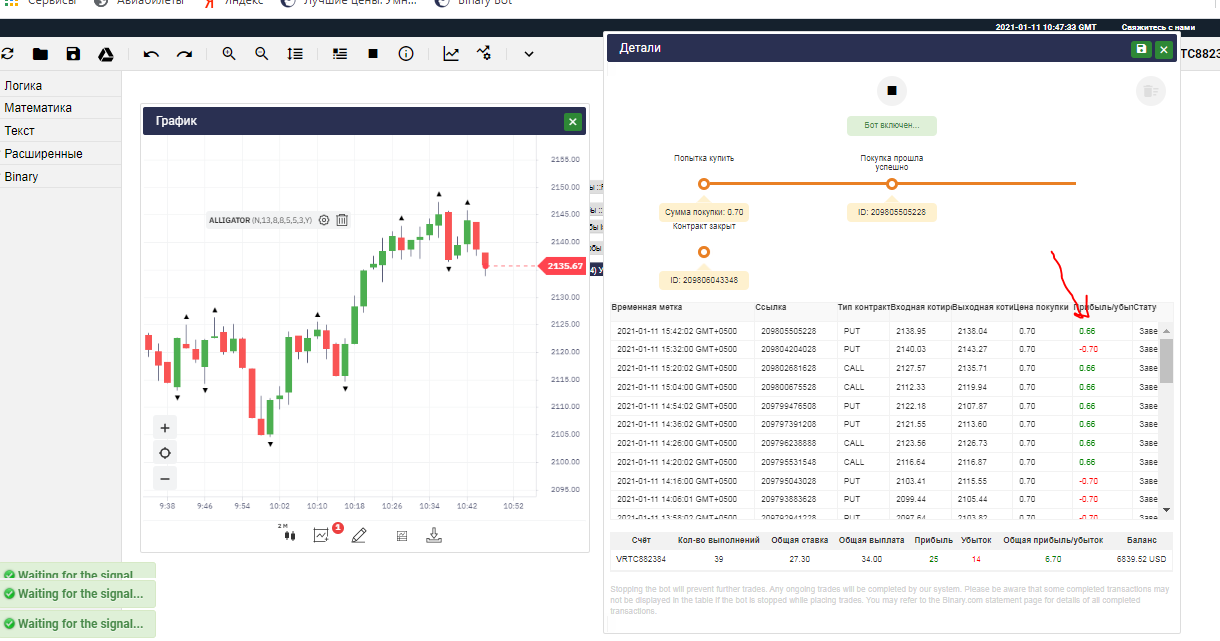Show the summary panel list icon
The width and height of the screenshot is (1220, 641).
coord(340,54)
